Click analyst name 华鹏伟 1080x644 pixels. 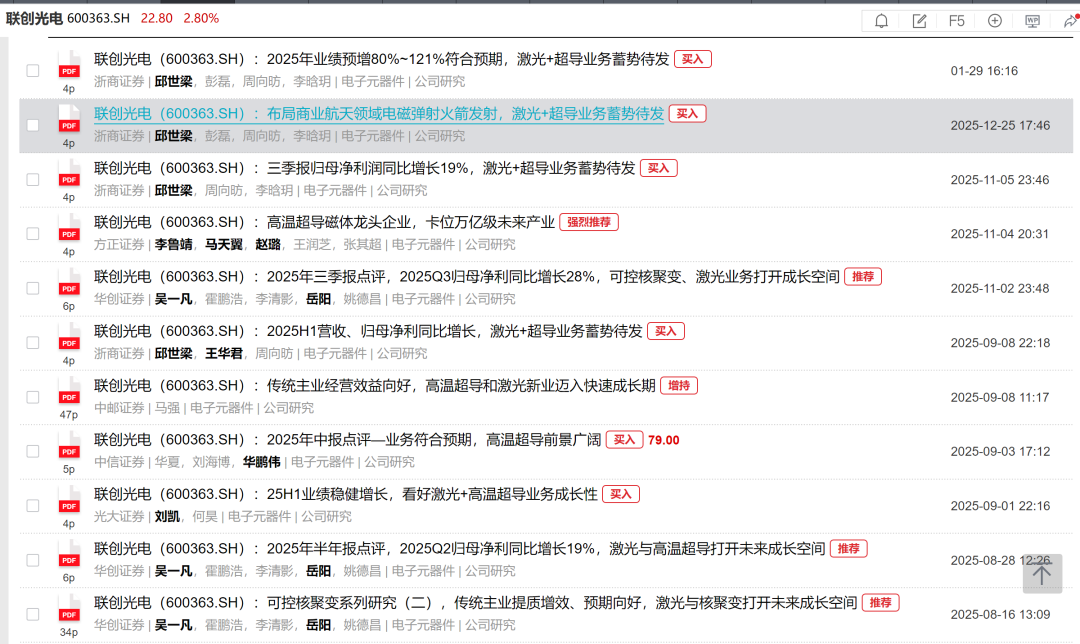coord(262,462)
